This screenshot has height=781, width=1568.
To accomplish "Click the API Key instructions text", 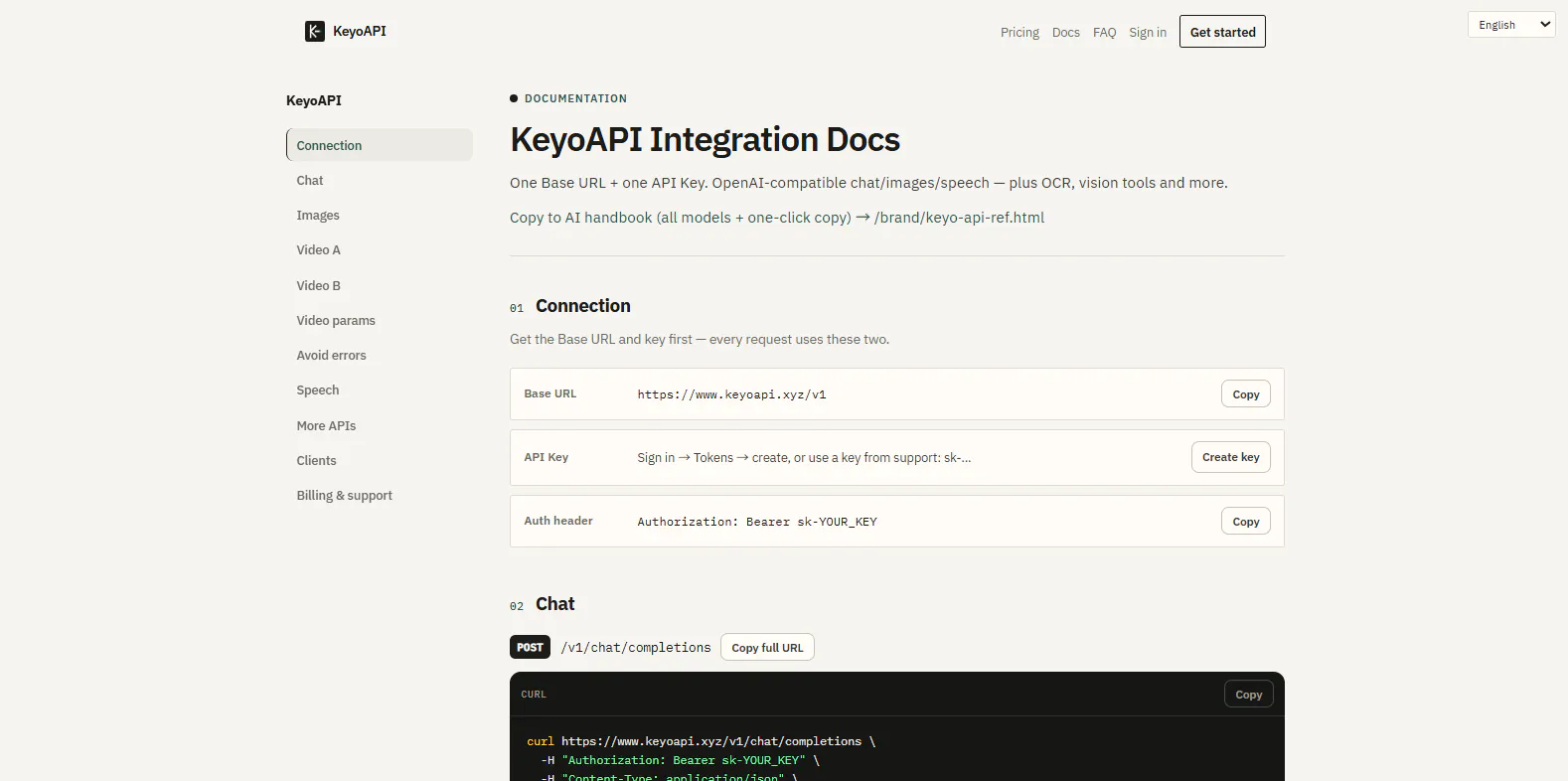I will pyautogui.click(x=804, y=458).
